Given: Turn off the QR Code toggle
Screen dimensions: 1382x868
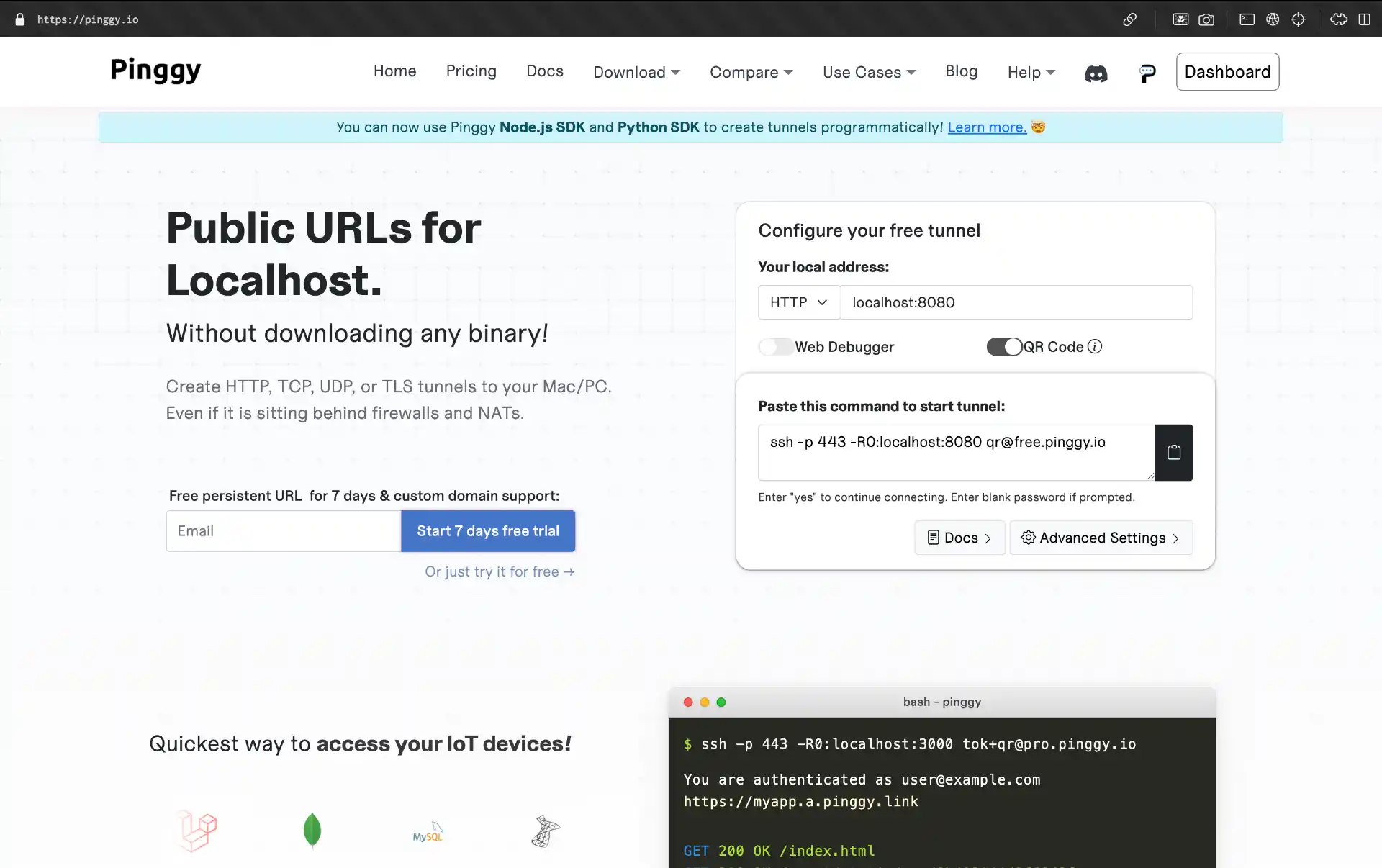Looking at the screenshot, I should [1004, 347].
